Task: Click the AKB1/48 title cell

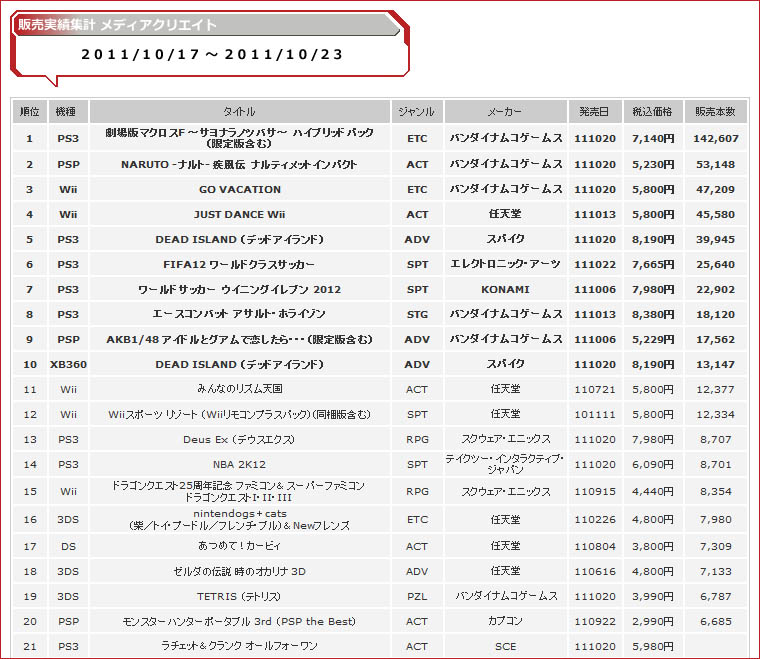Action: (x=239, y=339)
